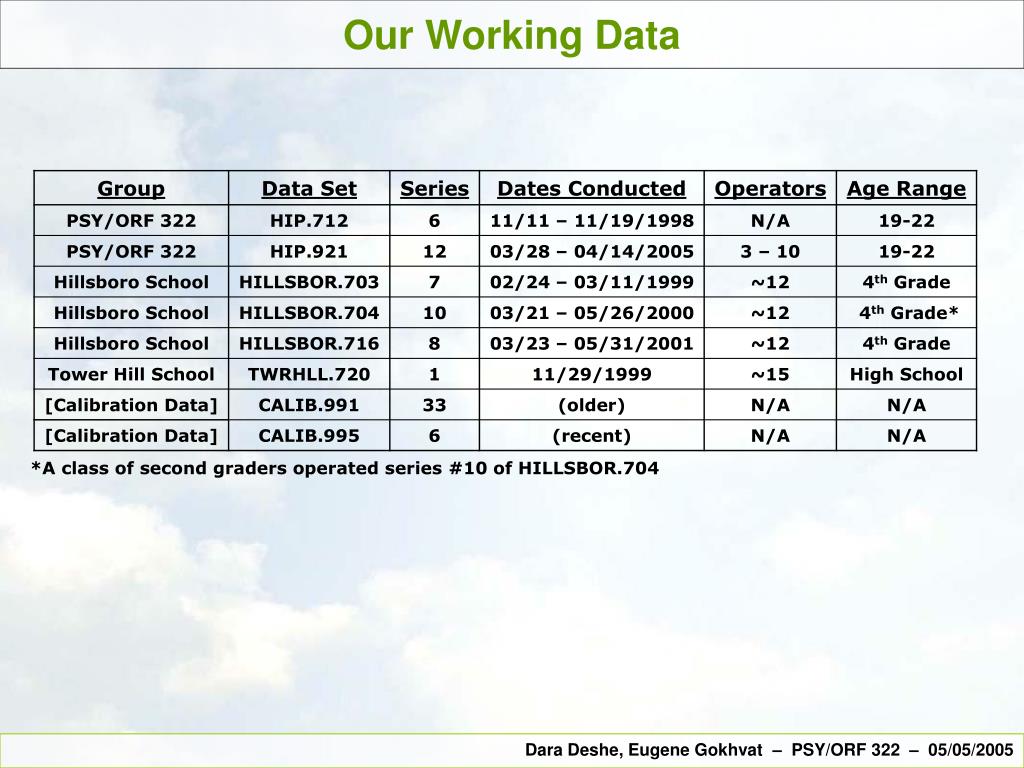Select [Calibration Data] cell in CALIB.995 row
The height and width of the screenshot is (768, 1024).
131,436
